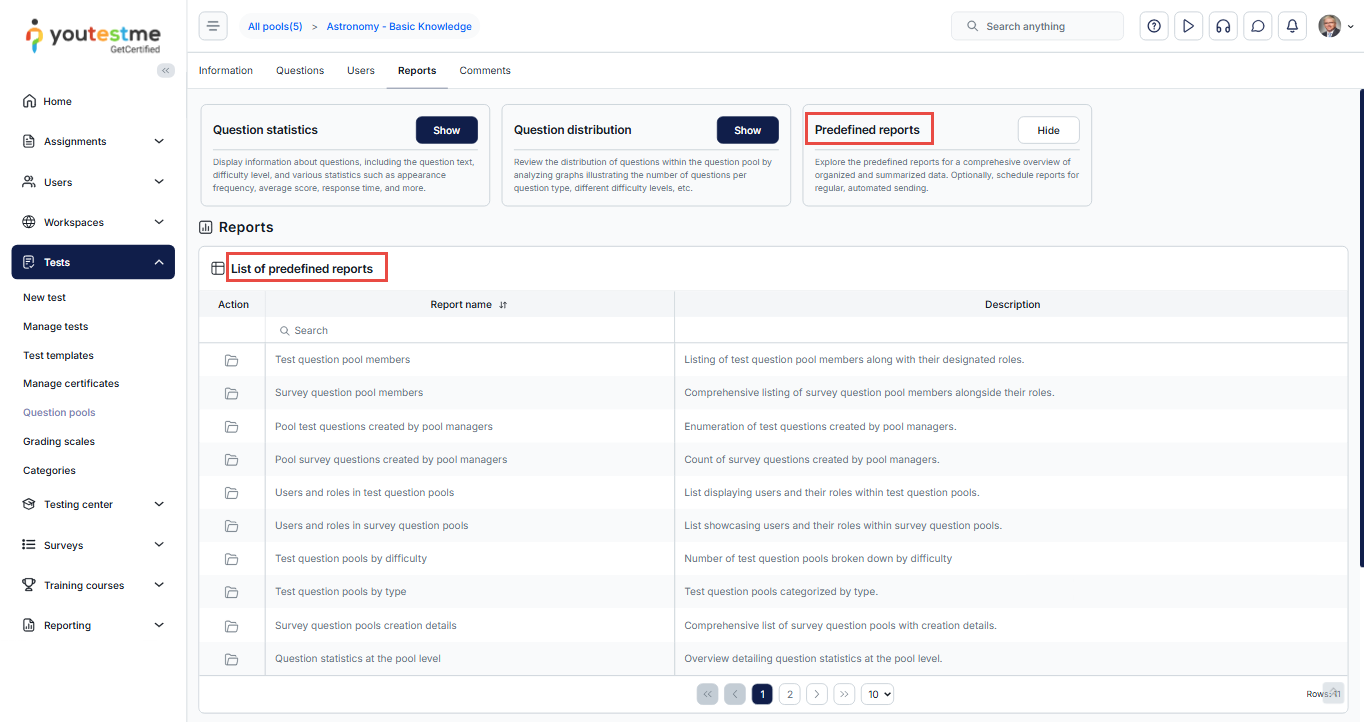This screenshot has height=722, width=1364.
Task: Click the Report name search field
Action: click(470, 331)
